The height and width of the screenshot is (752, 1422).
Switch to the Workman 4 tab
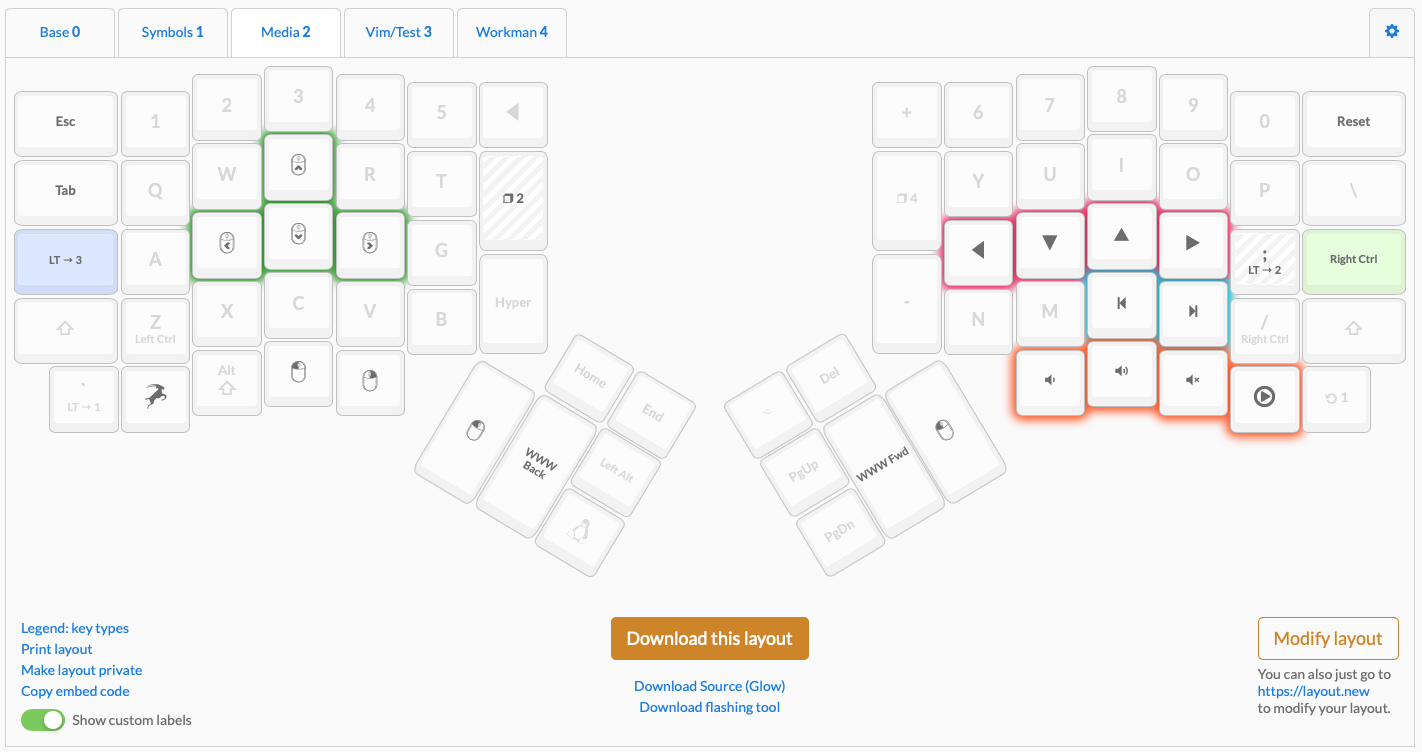click(x=511, y=32)
